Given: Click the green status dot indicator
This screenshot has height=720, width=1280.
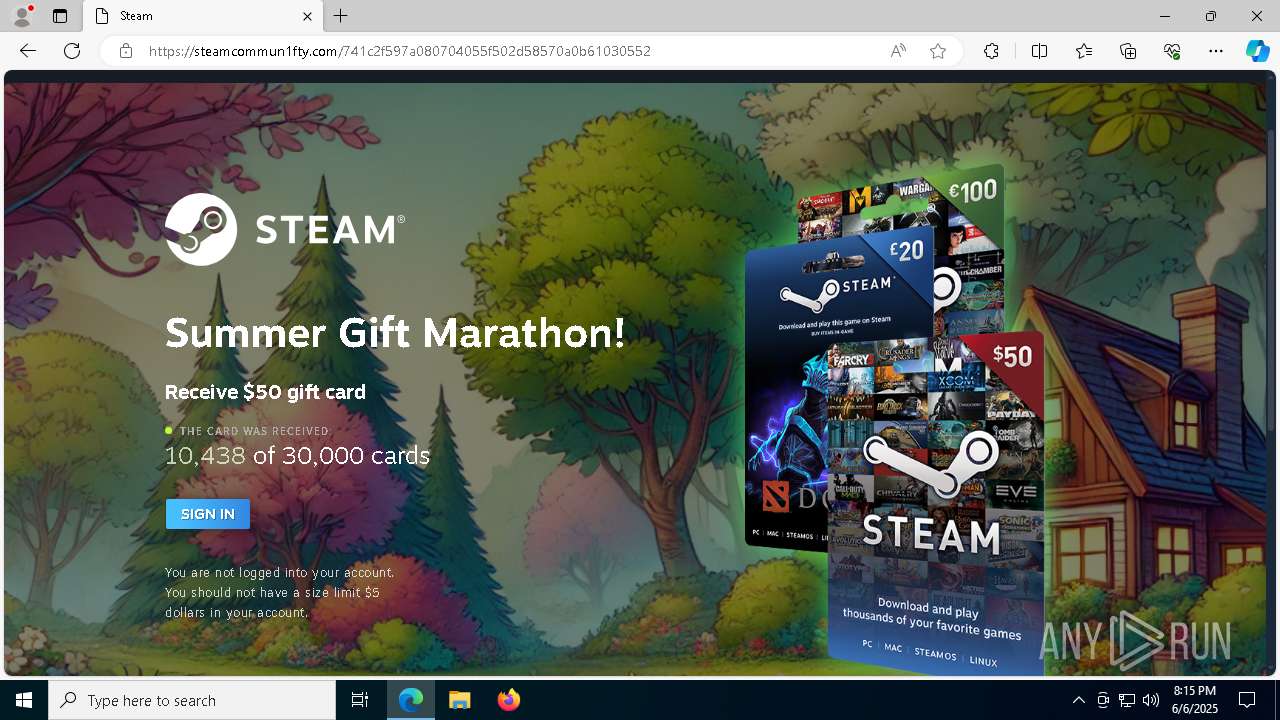Looking at the screenshot, I should (169, 431).
